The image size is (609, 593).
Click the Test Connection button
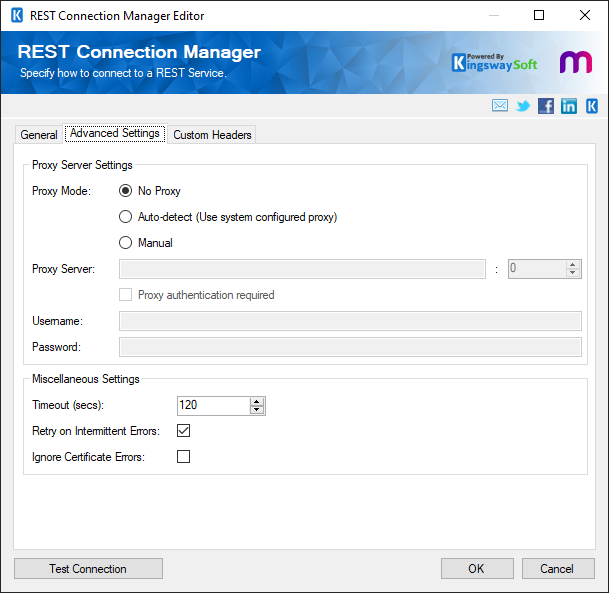[88, 569]
